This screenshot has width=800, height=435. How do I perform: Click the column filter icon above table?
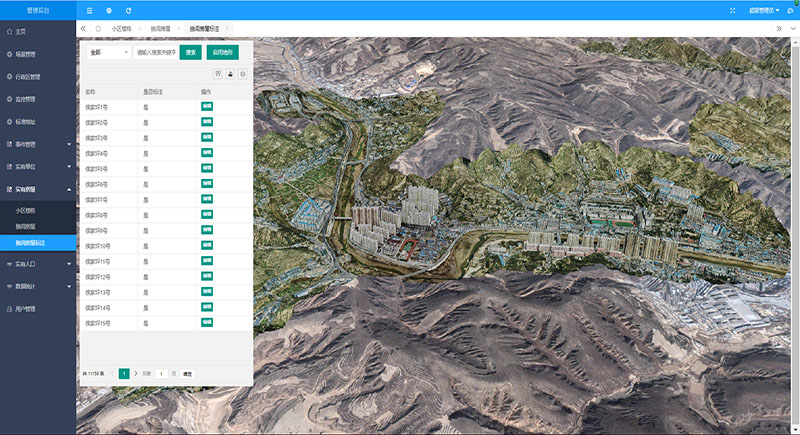coord(218,74)
